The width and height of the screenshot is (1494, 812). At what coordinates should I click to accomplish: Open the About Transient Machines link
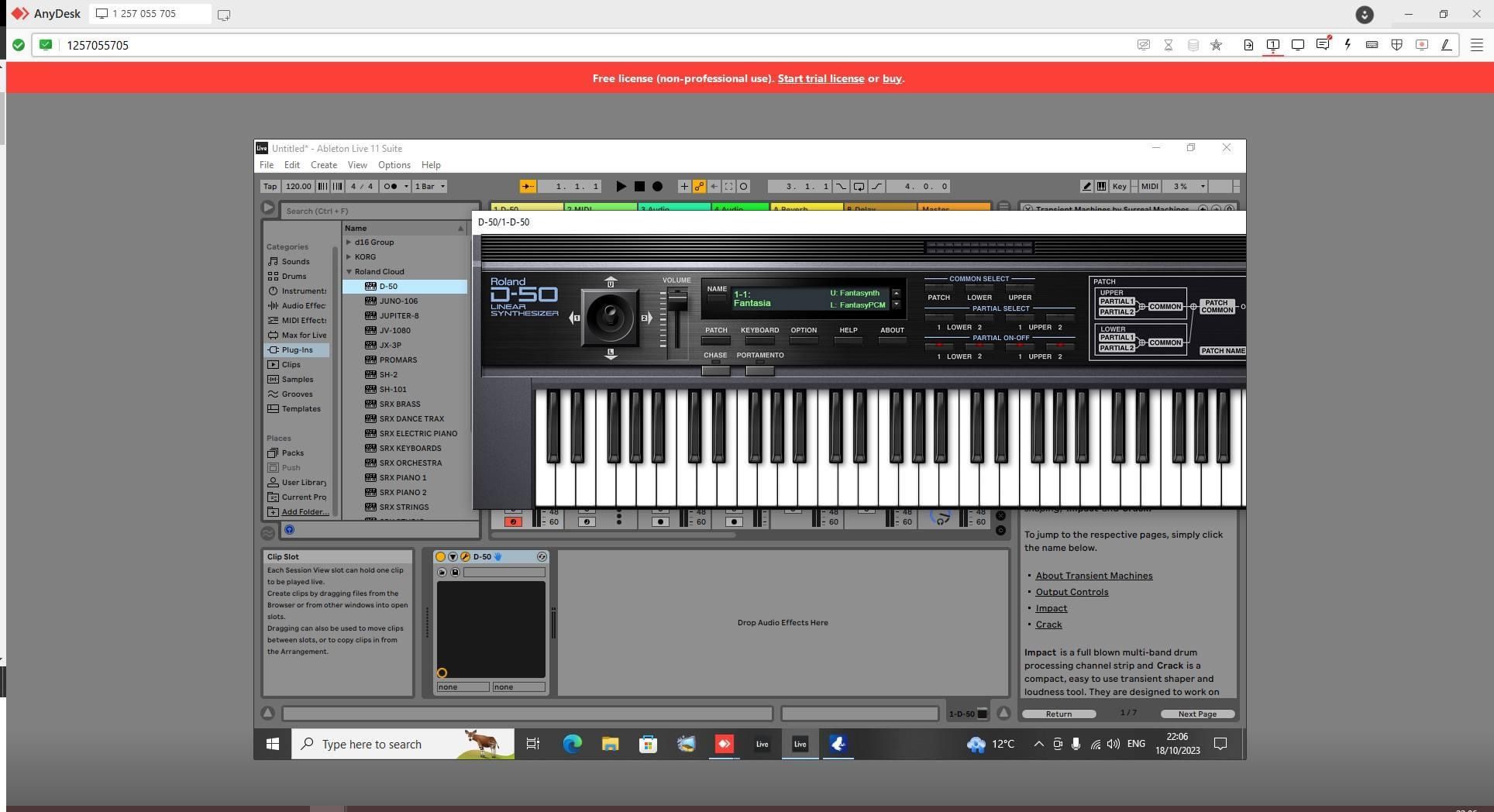pyautogui.click(x=1093, y=576)
